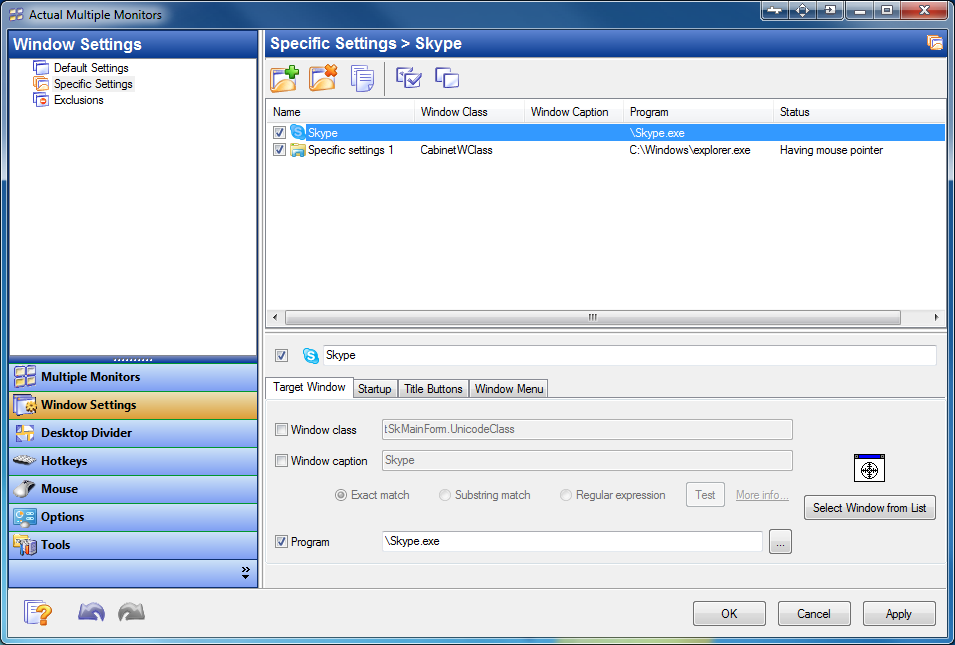Uncheck the Program checkbox

click(x=281, y=541)
